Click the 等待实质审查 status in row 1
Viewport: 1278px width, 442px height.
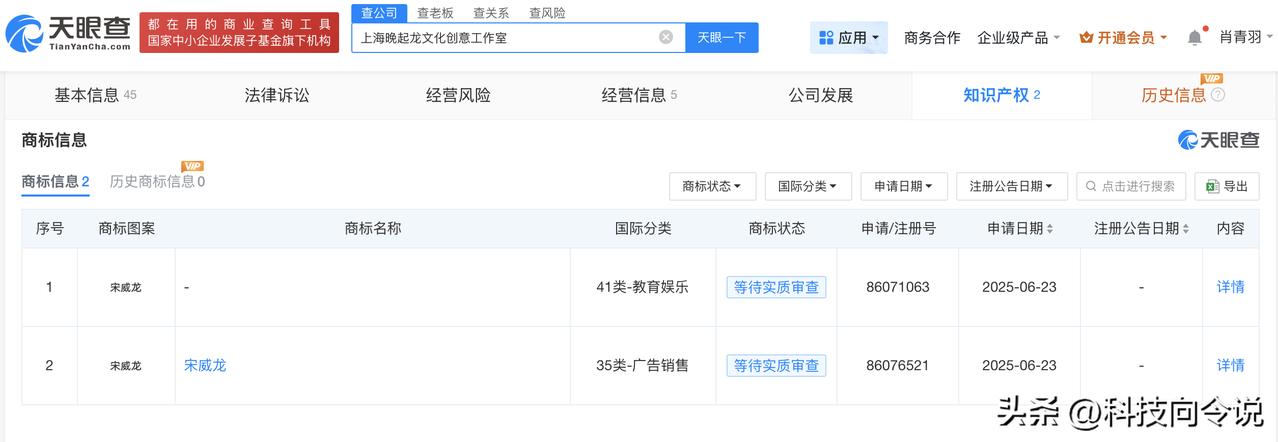coord(776,287)
